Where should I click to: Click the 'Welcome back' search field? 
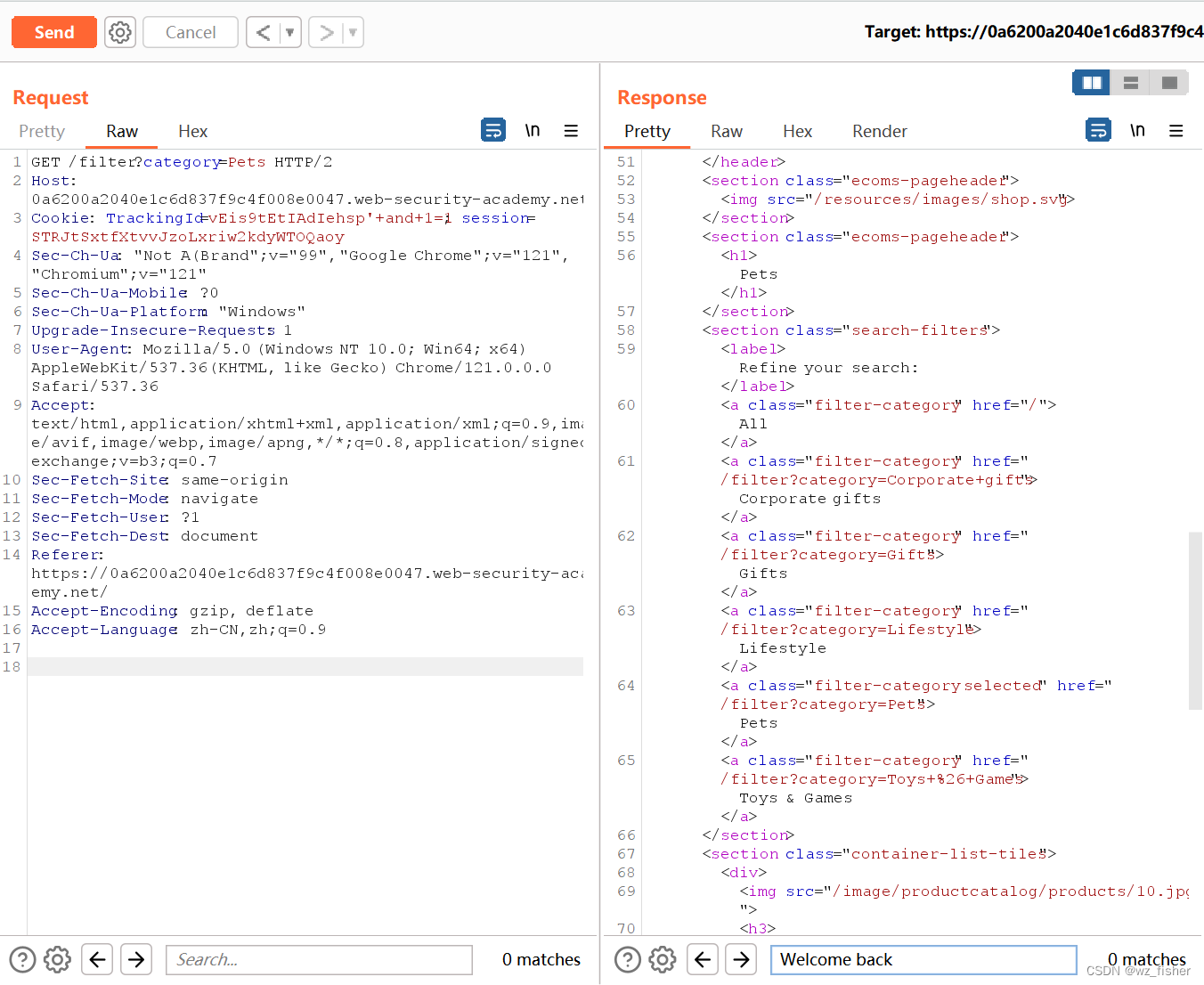point(923,959)
